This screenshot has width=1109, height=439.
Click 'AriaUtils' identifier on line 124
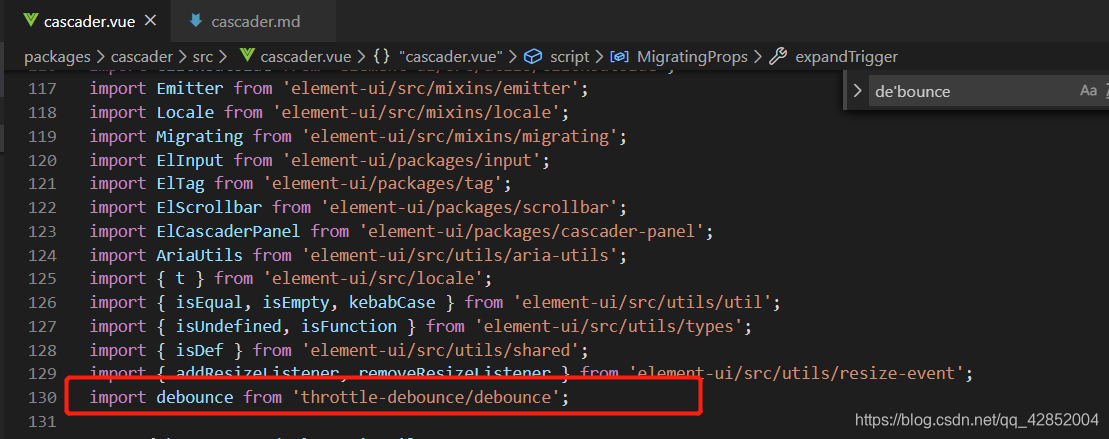[x=200, y=254]
